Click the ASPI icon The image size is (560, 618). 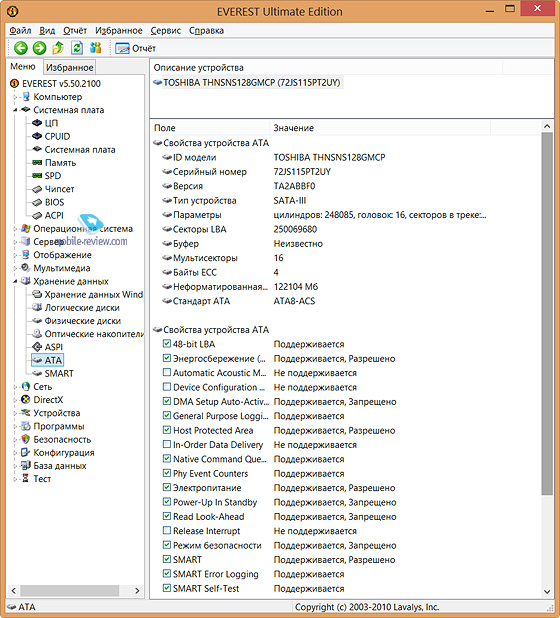[37, 347]
